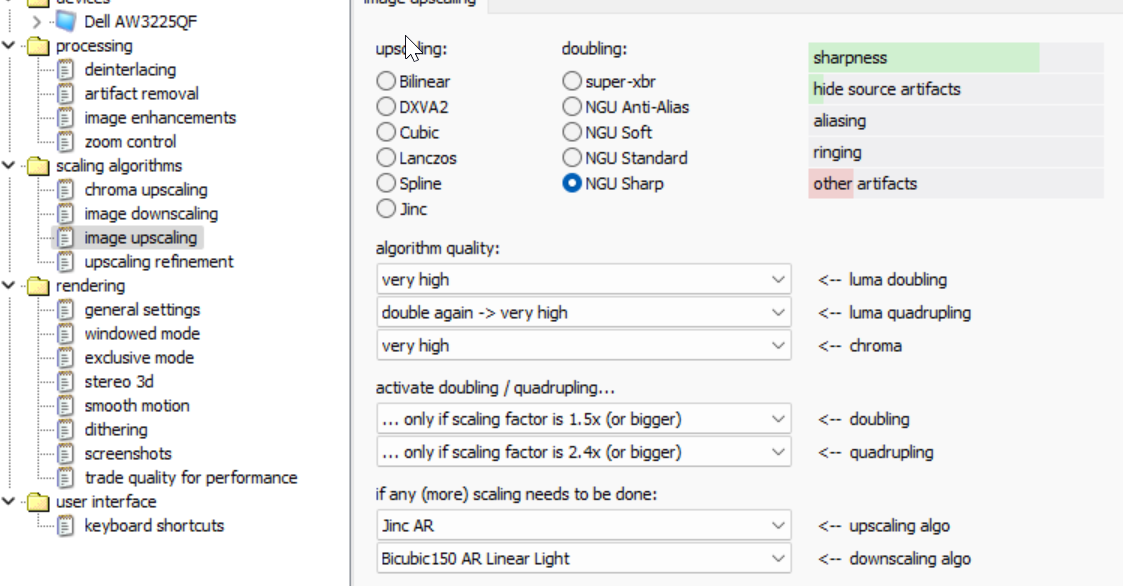The height and width of the screenshot is (586, 1123).
Task: Expand the Dell AW3225QF device node
Action: [38, 21]
